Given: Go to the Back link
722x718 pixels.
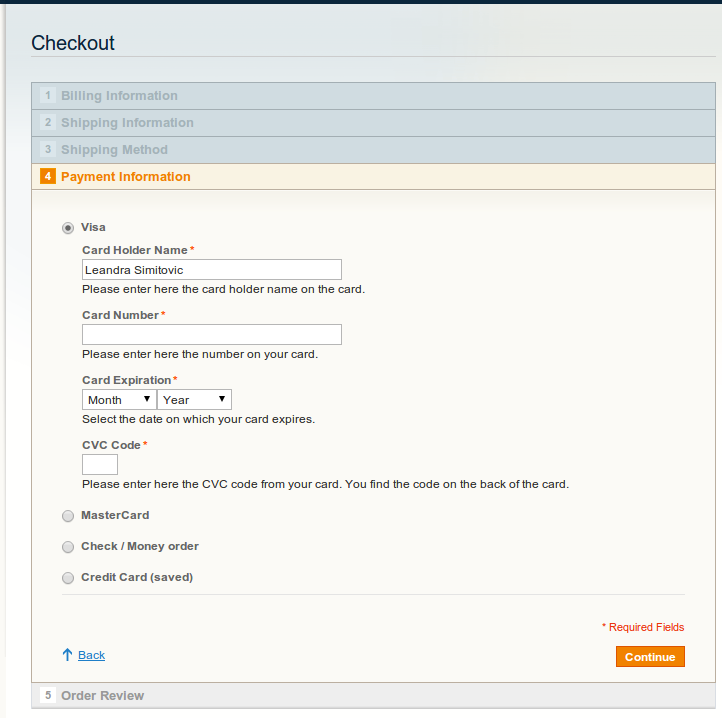Looking at the screenshot, I should coord(91,655).
